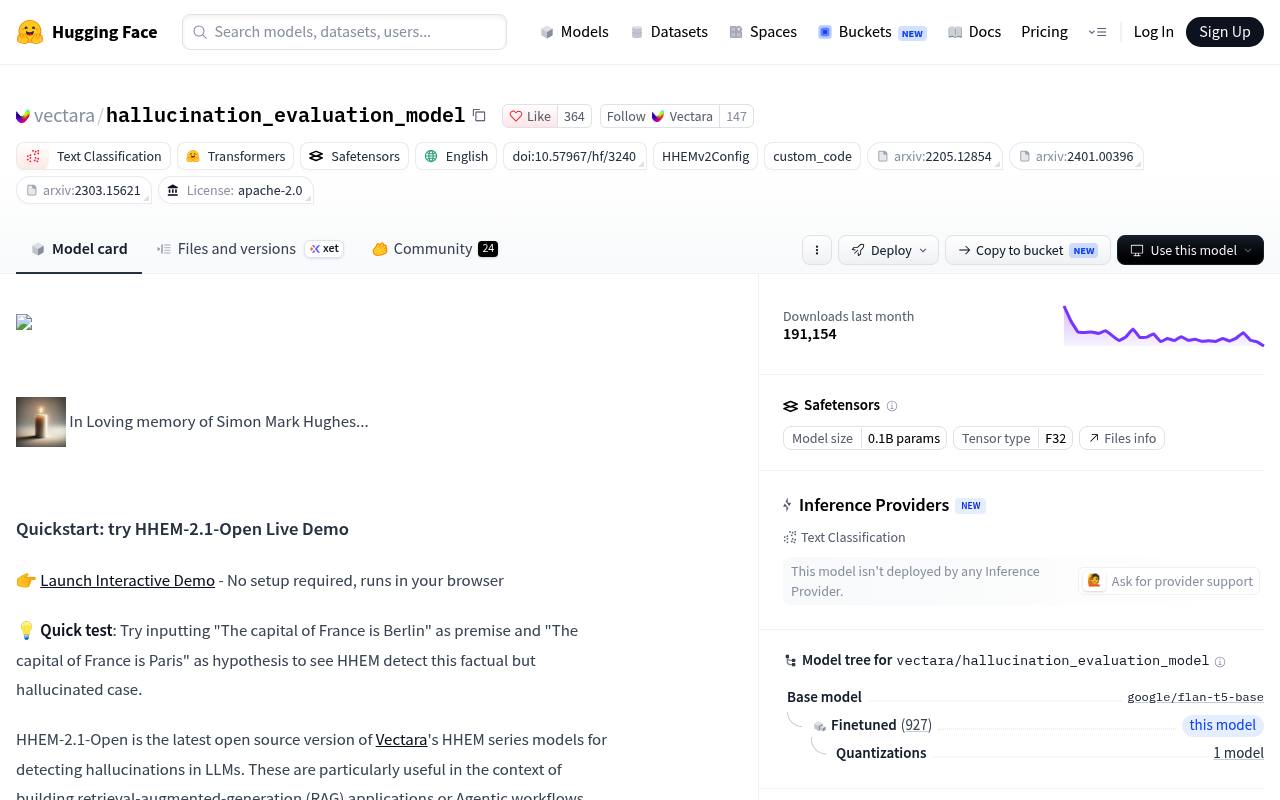Filter by Transformers tag

236,156
